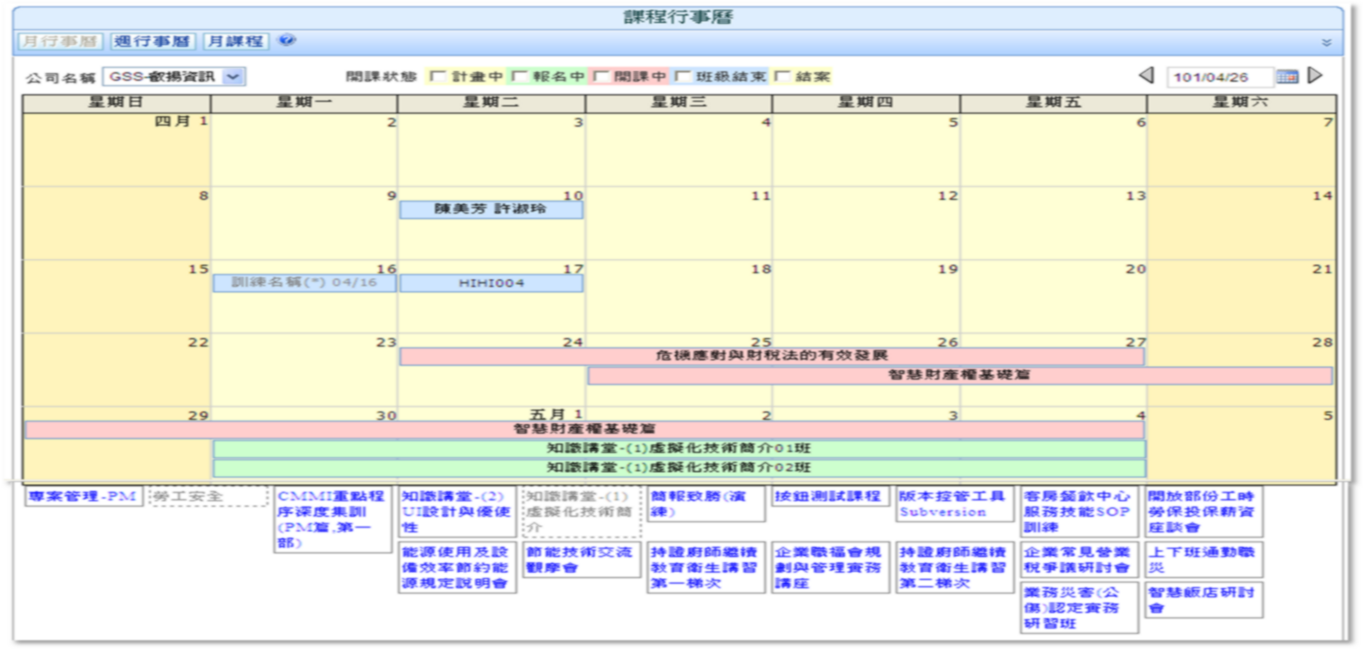1364x649 pixels.
Task: Open 知識講堂-(1)虛擬化技術簡介01班 event
Action: [x=679, y=449]
